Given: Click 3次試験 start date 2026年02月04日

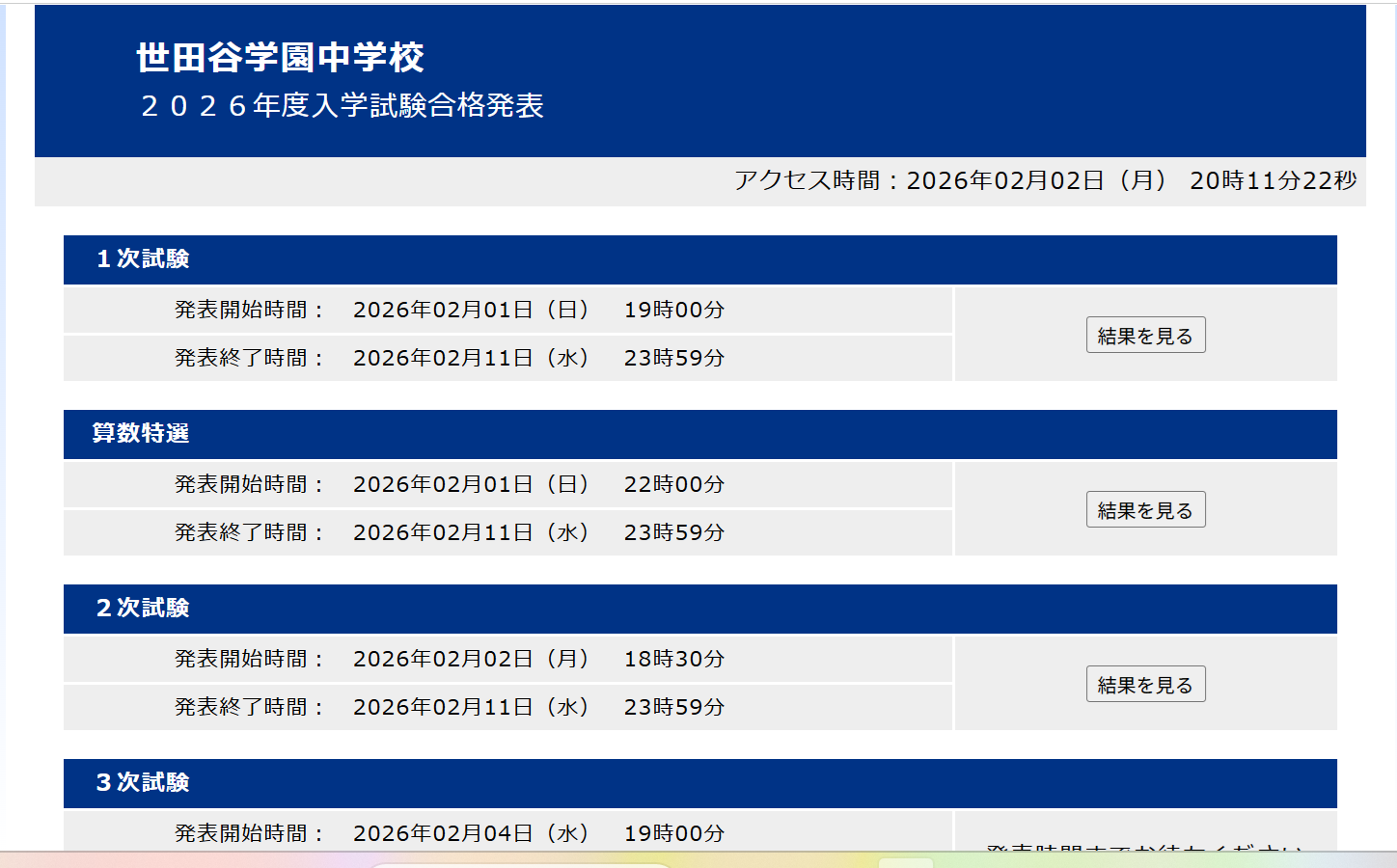Looking at the screenshot, I should click(470, 833).
